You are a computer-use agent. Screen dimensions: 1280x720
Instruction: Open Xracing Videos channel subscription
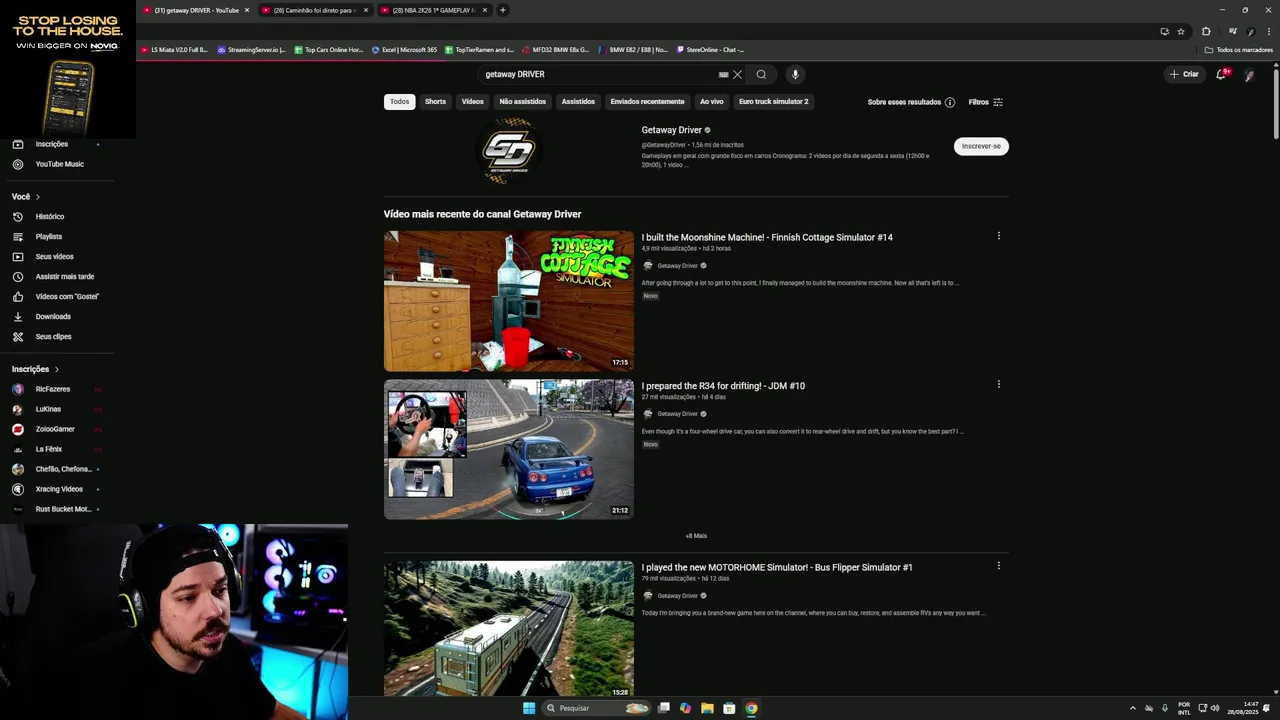tap(59, 489)
